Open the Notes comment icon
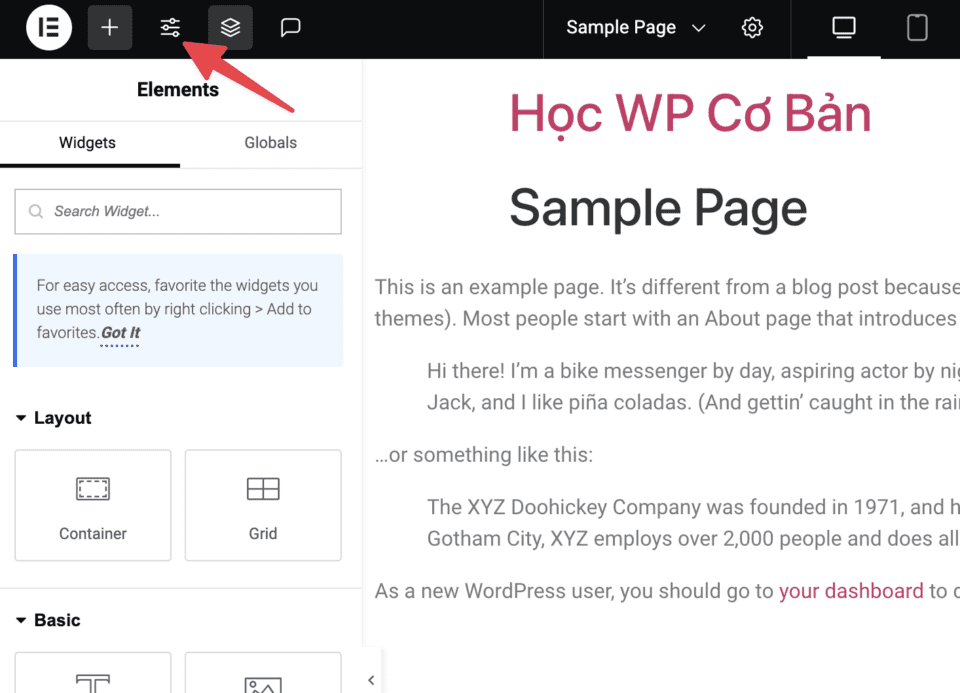Viewport: 960px width, 693px height. point(290,28)
